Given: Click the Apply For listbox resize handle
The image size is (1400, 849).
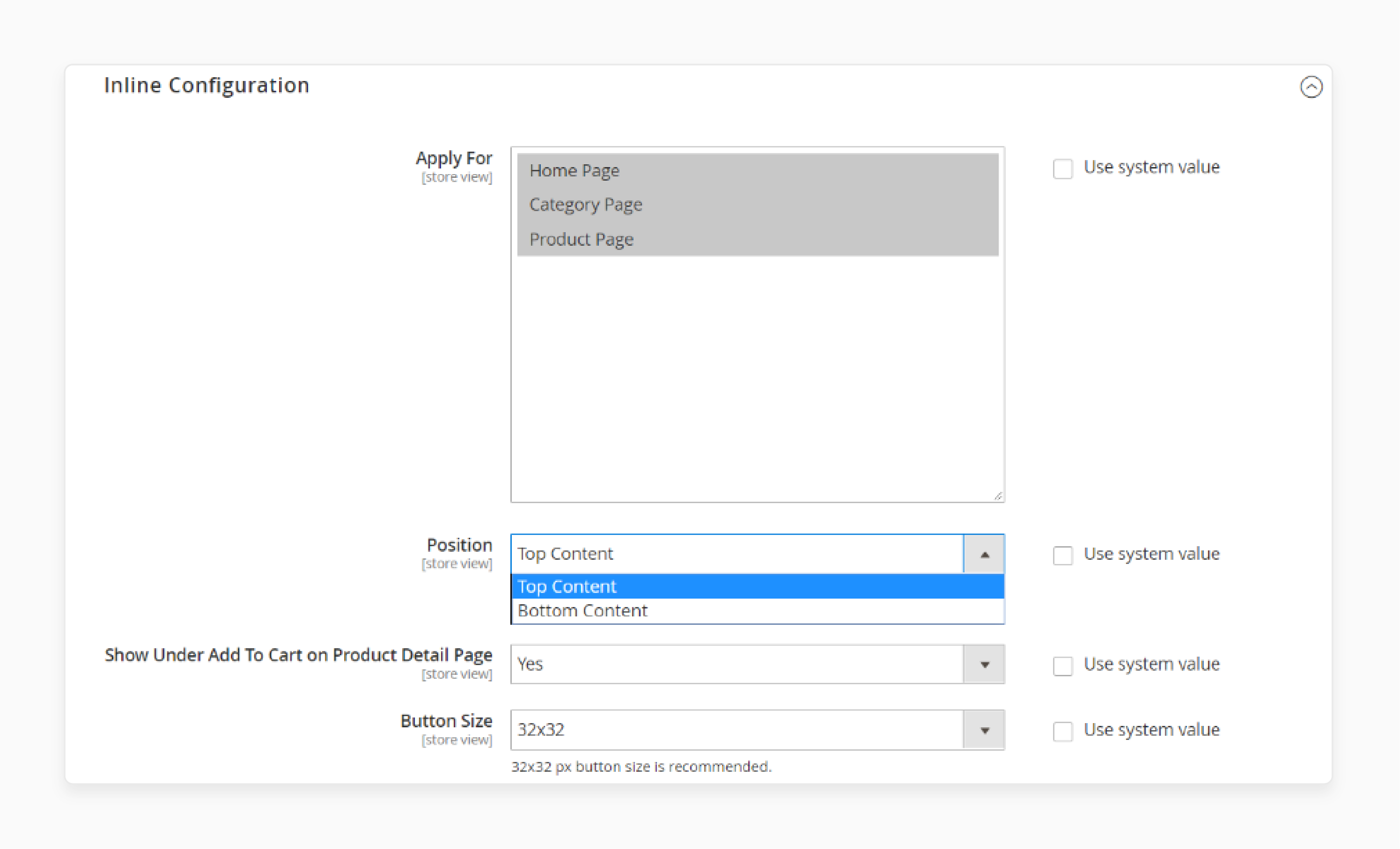Looking at the screenshot, I should click(x=998, y=496).
